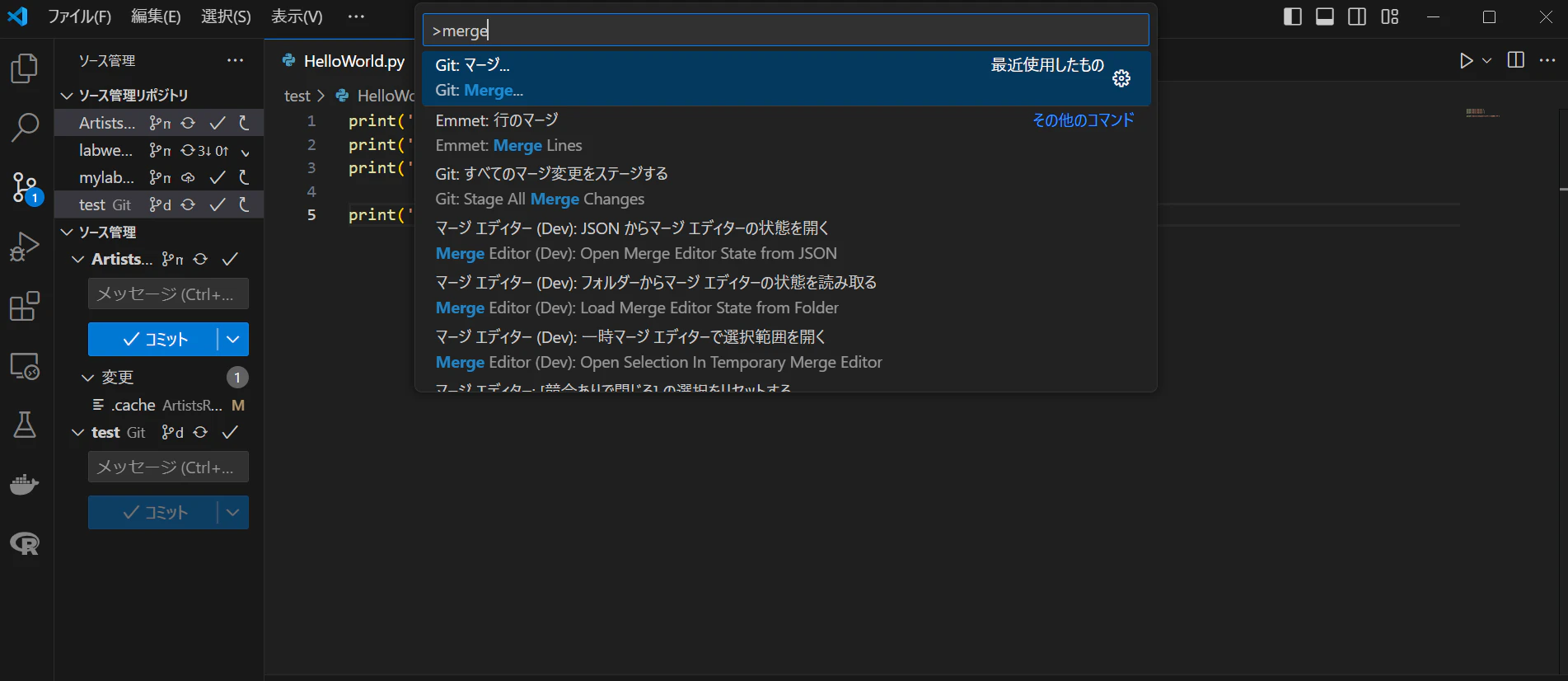Viewport: 1568px width, 681px height.
Task: Open changed .cache file in changes list
Action: click(x=159, y=406)
